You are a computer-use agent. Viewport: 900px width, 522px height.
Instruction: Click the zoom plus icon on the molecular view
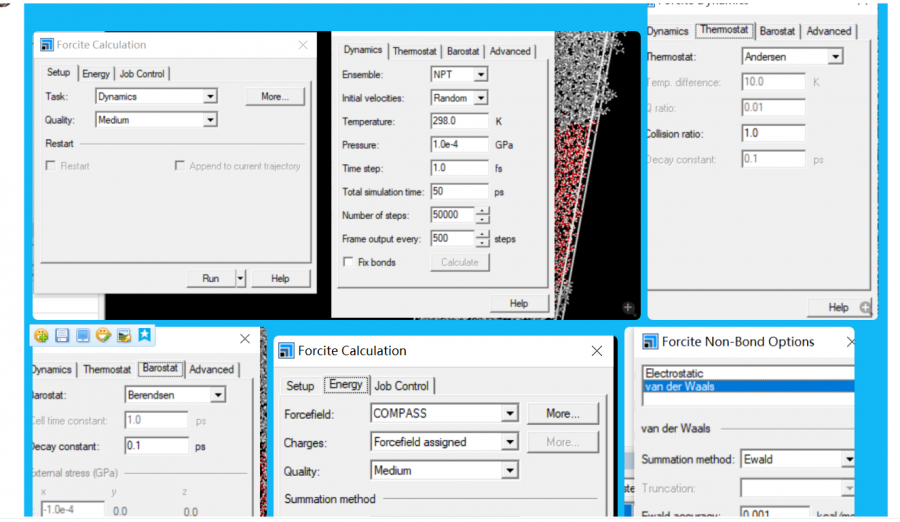point(629,308)
